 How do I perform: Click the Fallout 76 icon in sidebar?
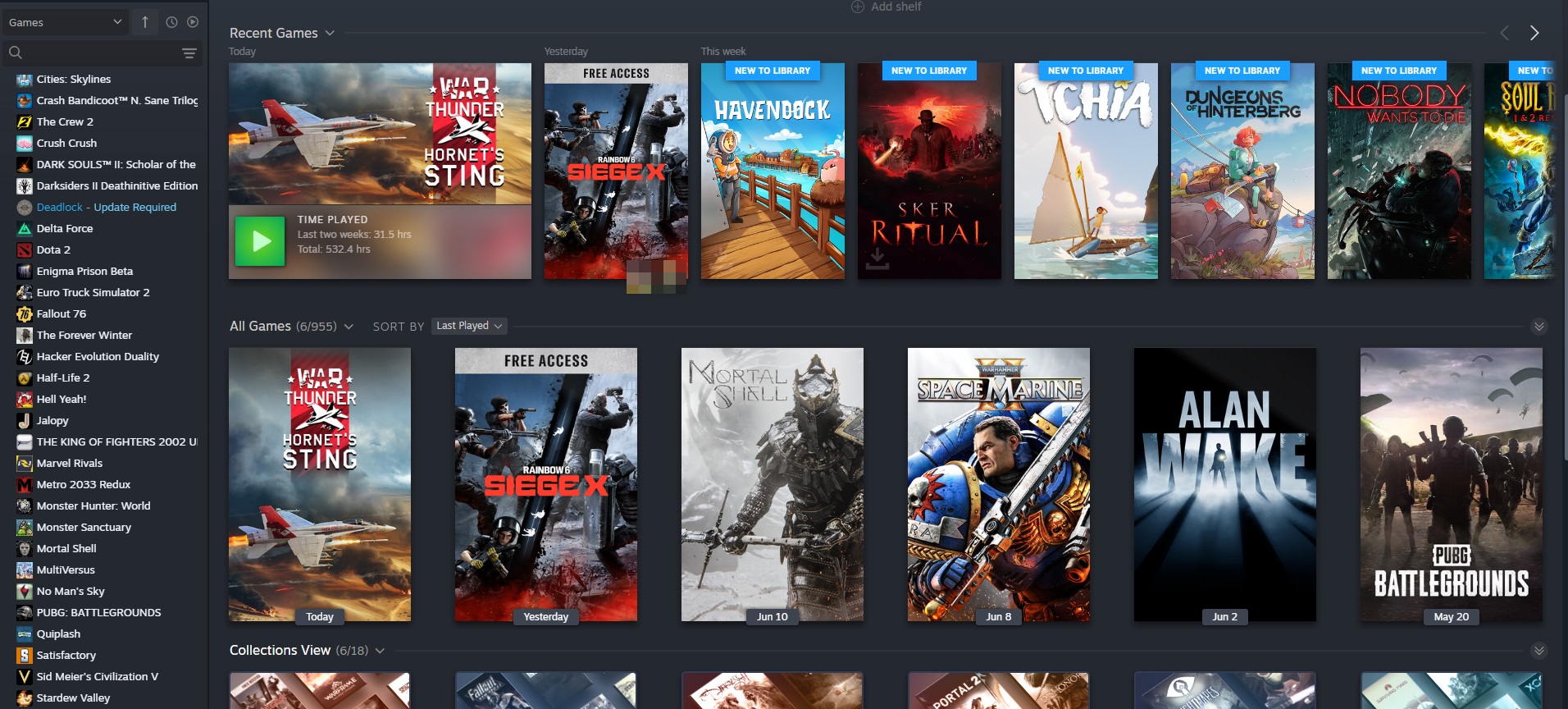25,314
